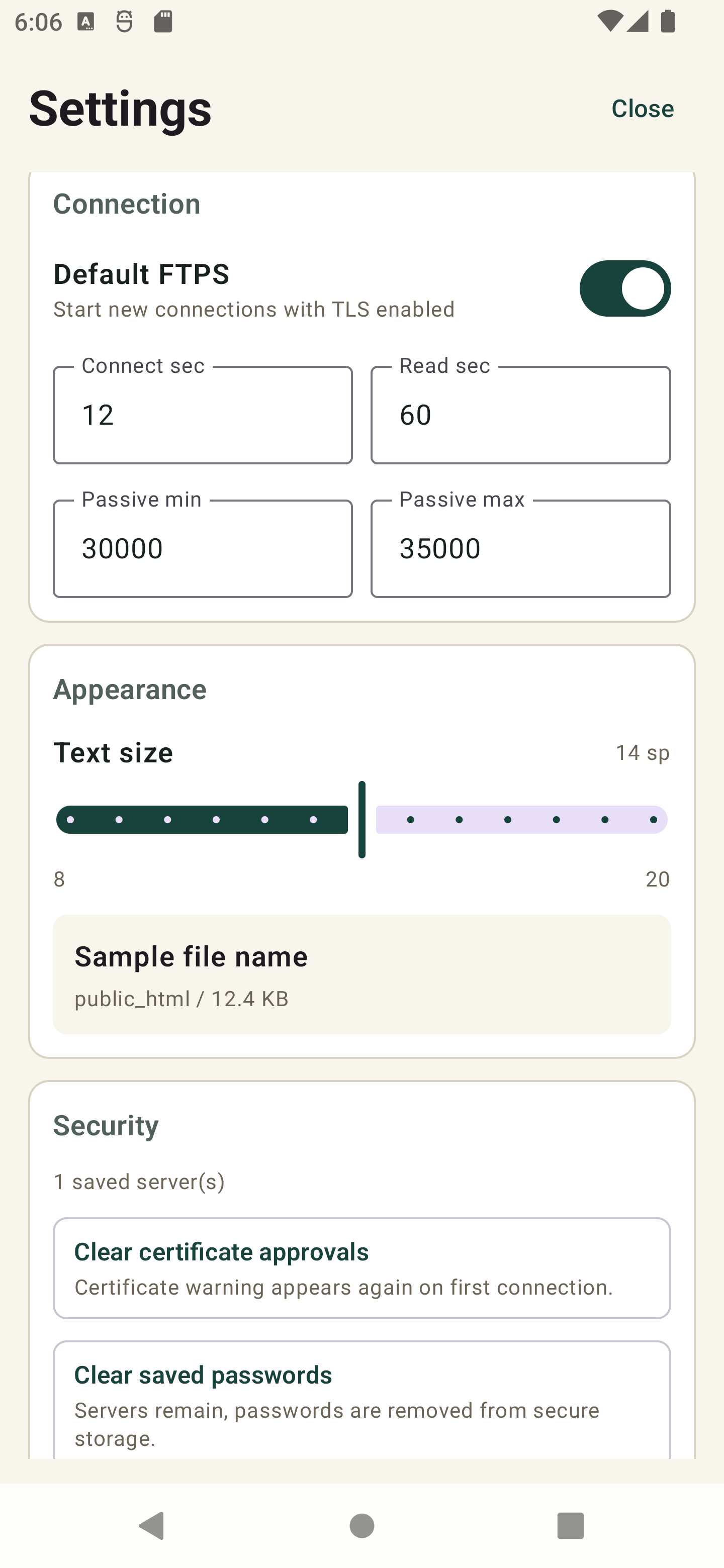Viewport: 724px width, 1568px height.
Task: Tap the 6:06 clock in status bar
Action: point(38,22)
